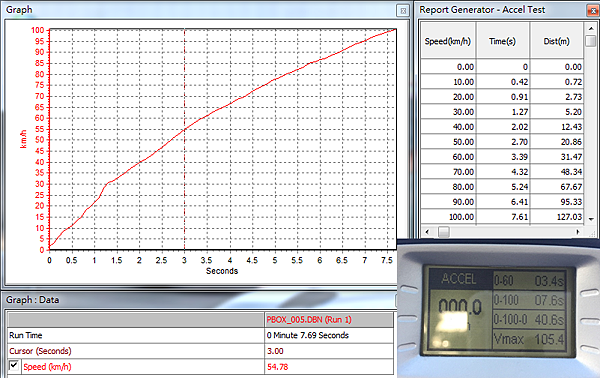600x378 pixels.
Task: Click the Seconds X-axis label on graph
Action: tap(222, 271)
